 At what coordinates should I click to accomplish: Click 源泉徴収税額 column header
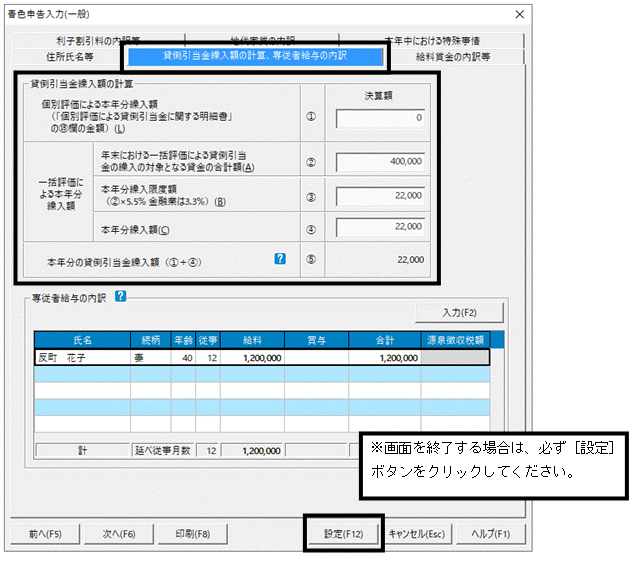coord(455,340)
